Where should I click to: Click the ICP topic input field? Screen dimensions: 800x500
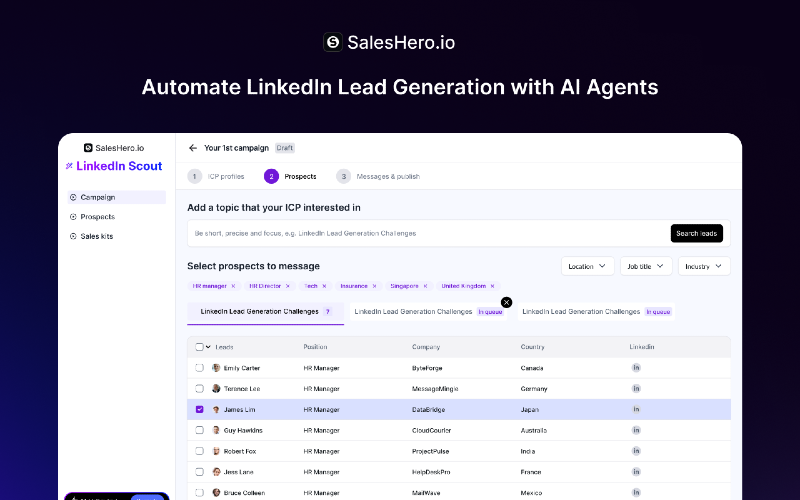429,234
